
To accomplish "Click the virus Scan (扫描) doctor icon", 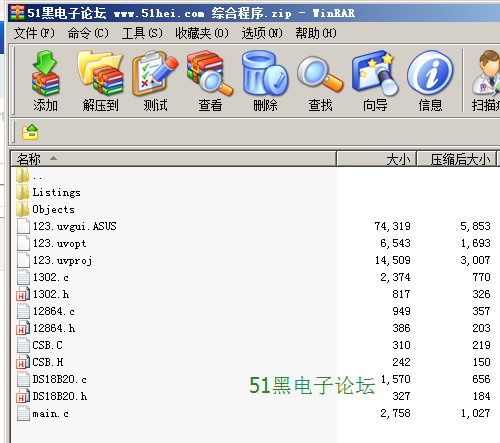I will (487, 72).
